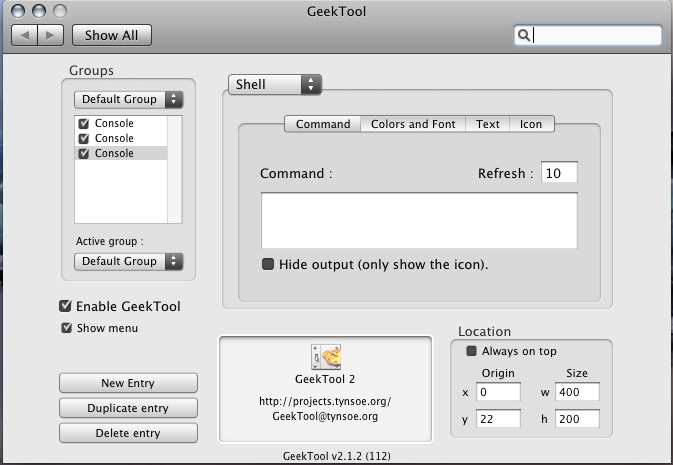
Task: Select the second Console entry in list
Action: [x=121, y=138]
